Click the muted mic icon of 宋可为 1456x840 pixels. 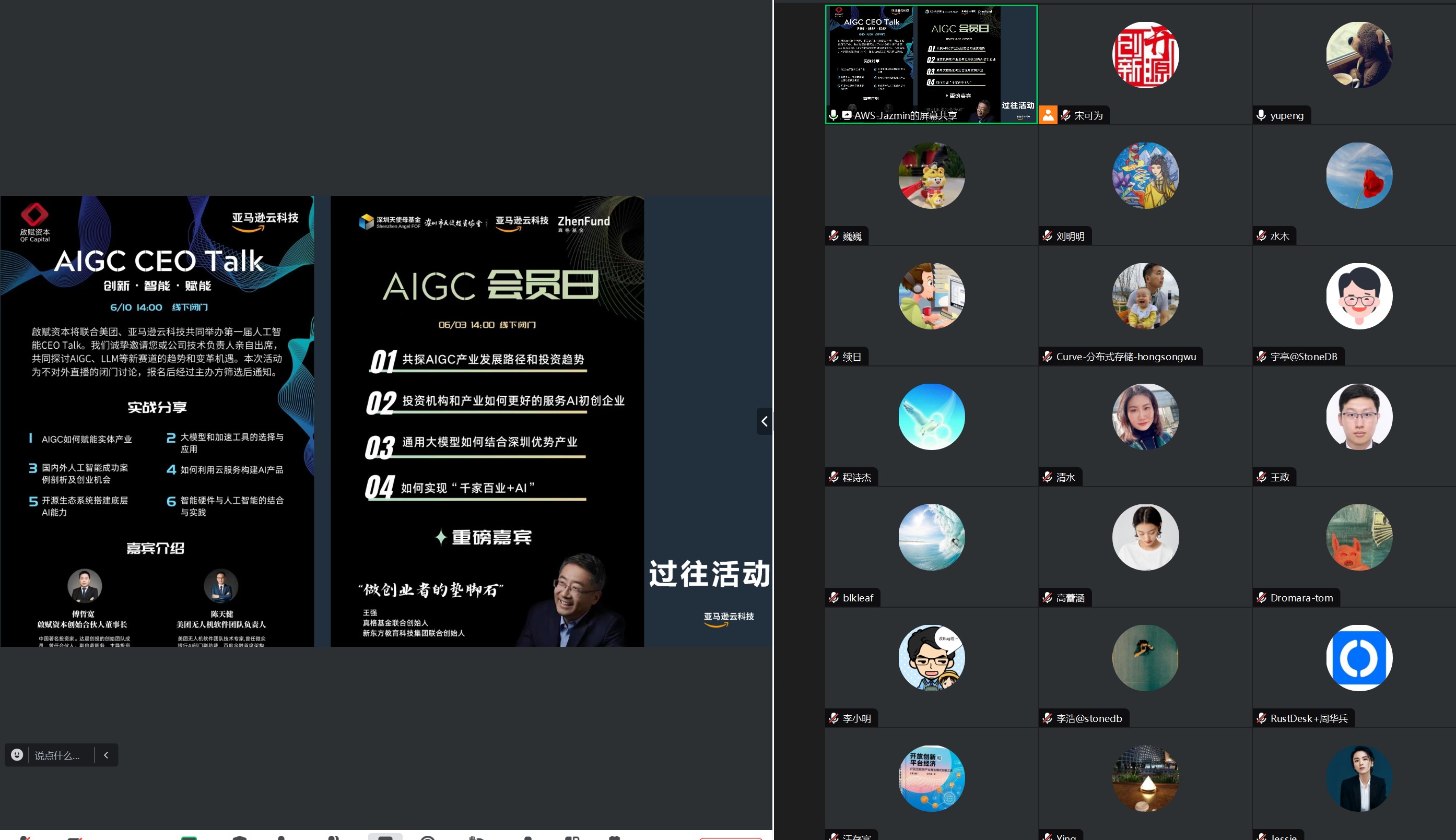pyautogui.click(x=1065, y=115)
